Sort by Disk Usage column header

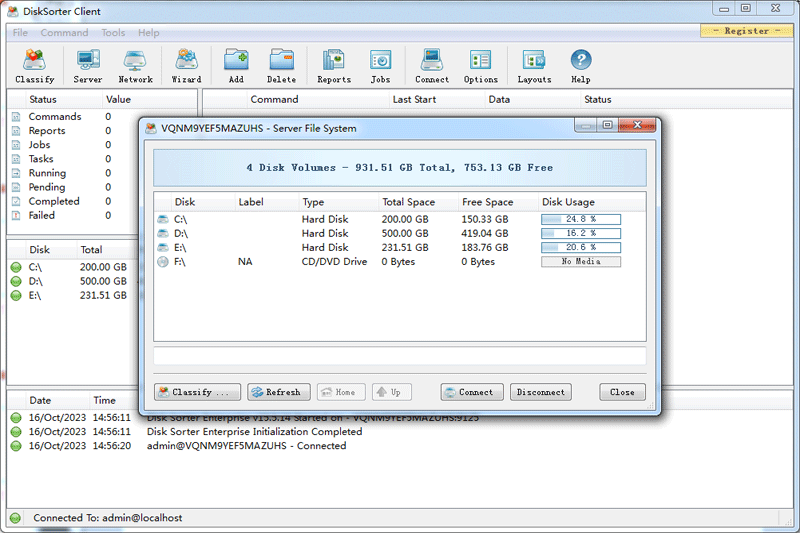coord(591,202)
